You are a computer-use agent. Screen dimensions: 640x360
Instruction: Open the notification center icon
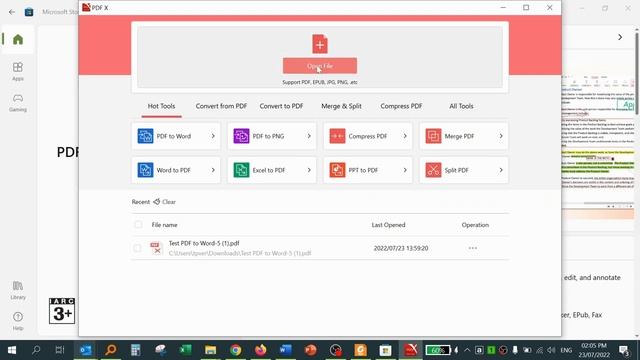(x=624, y=350)
